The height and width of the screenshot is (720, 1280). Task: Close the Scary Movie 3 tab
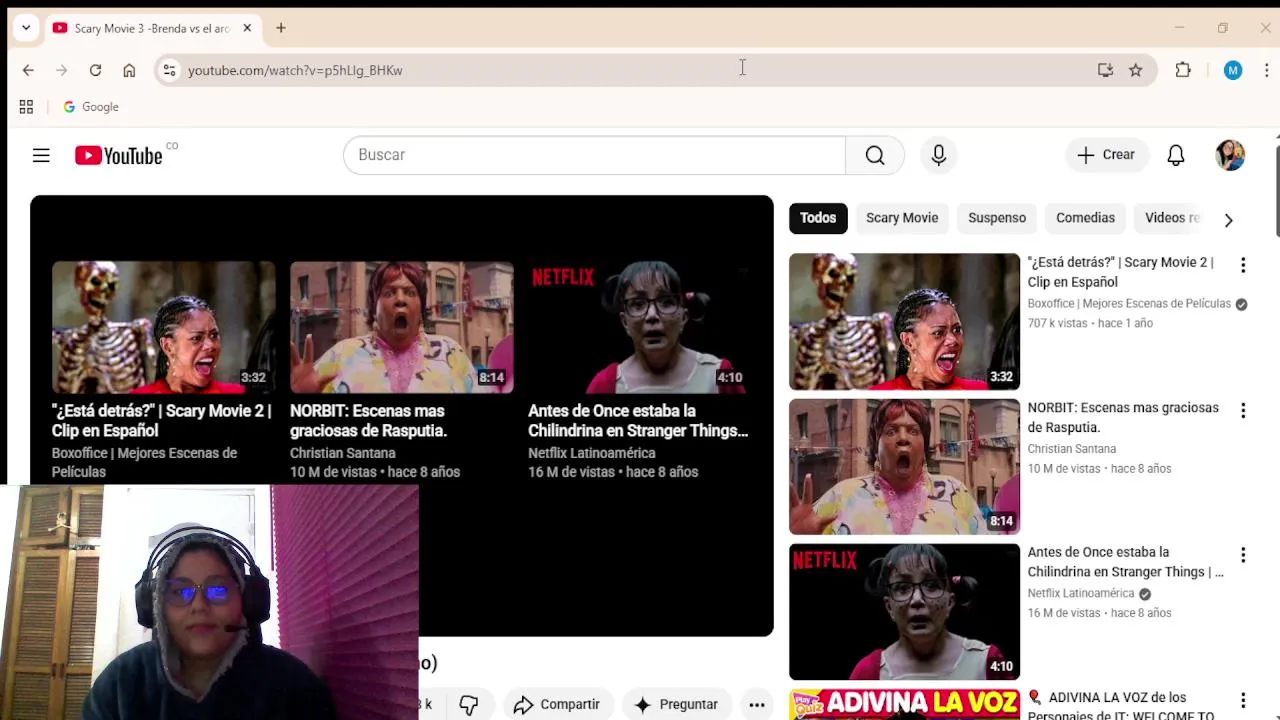(x=247, y=28)
